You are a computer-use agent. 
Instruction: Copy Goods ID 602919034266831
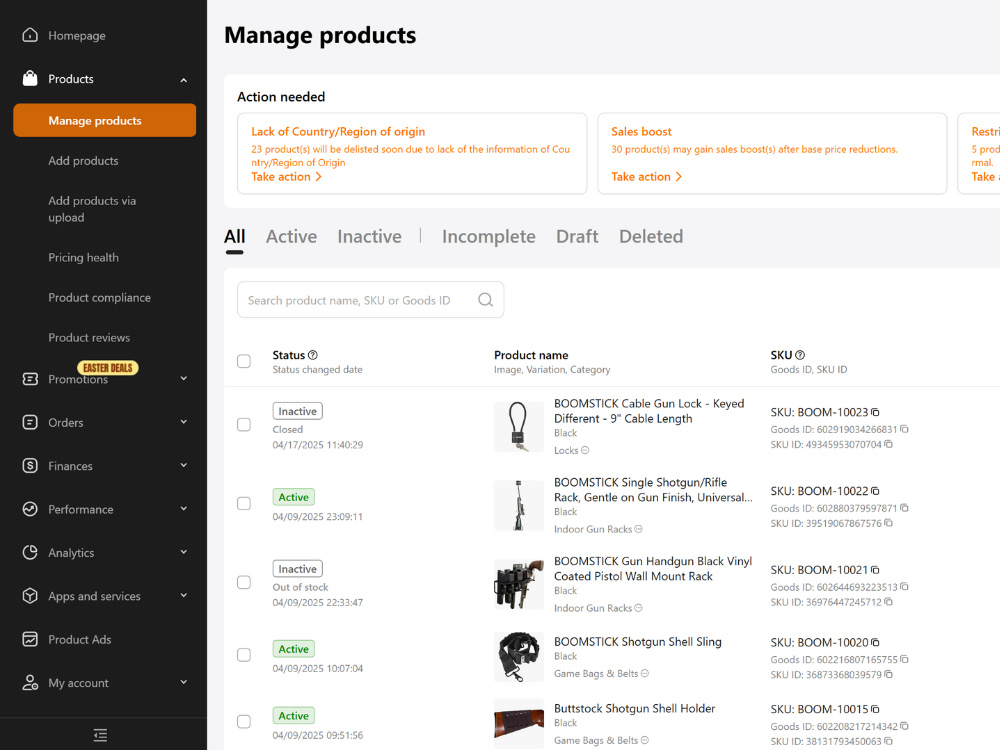[x=904, y=429]
